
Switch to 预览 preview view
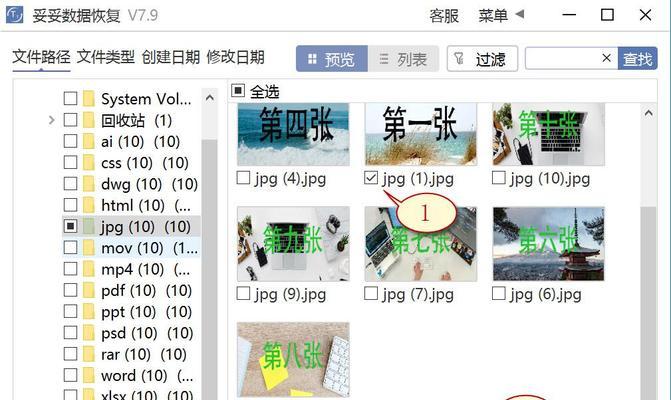click(332, 59)
